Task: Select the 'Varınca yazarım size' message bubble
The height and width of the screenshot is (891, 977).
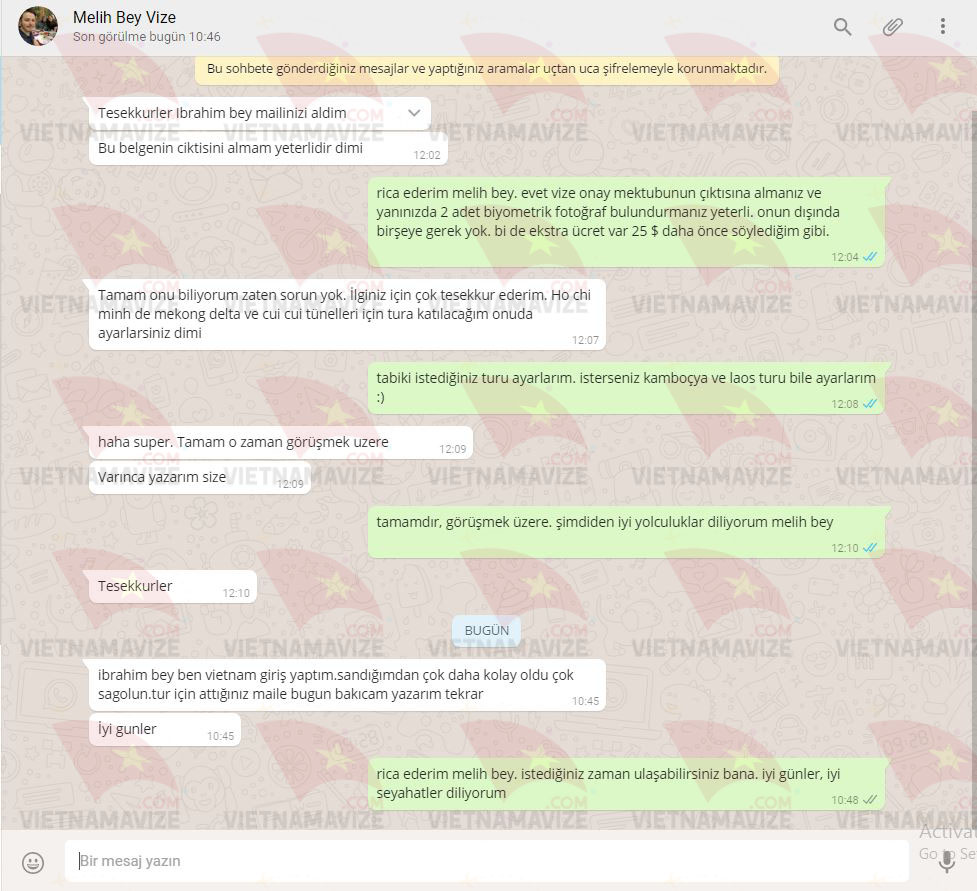Action: (x=200, y=477)
